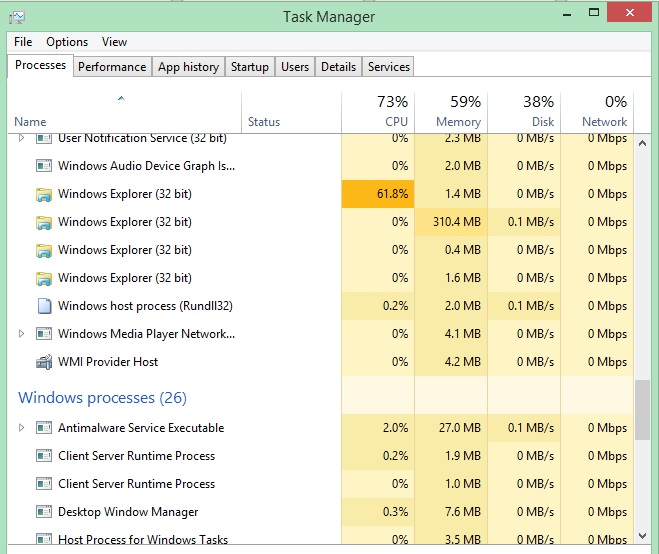Sort by the Name column header
Image resolution: width=659 pixels, height=554 pixels.
124,113
